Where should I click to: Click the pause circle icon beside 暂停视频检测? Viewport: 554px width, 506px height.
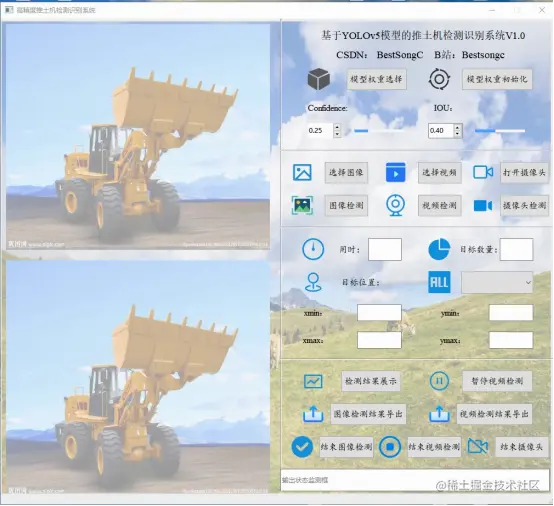point(439,381)
